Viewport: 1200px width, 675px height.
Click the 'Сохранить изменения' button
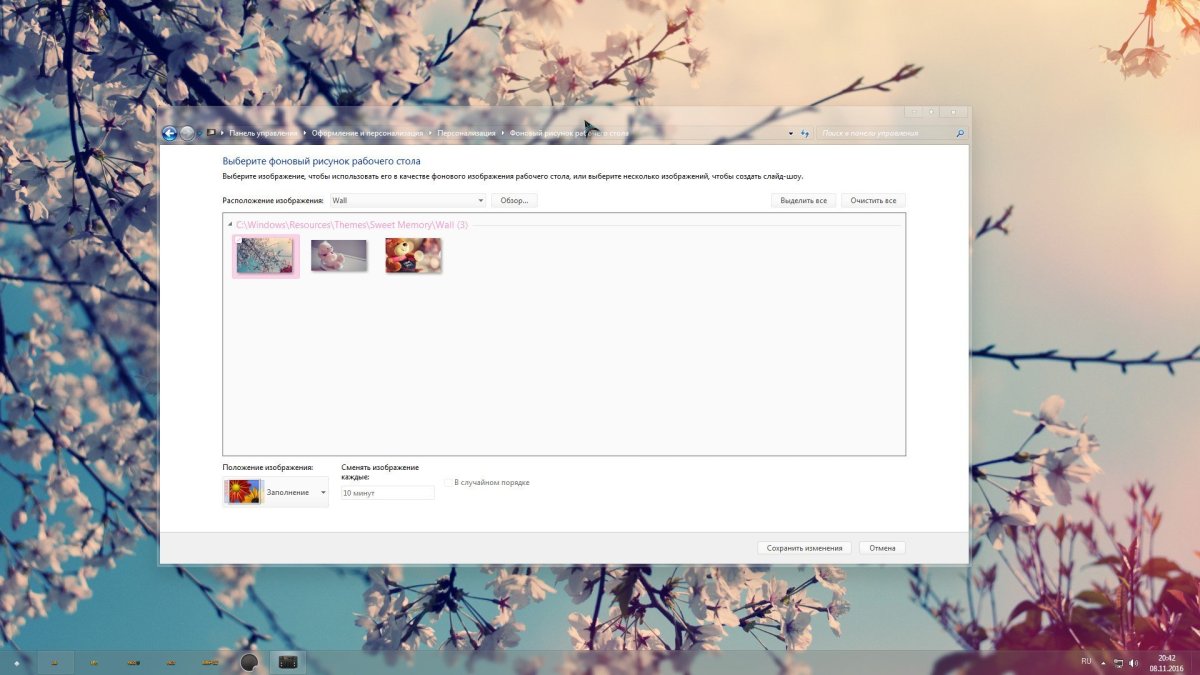click(x=805, y=548)
